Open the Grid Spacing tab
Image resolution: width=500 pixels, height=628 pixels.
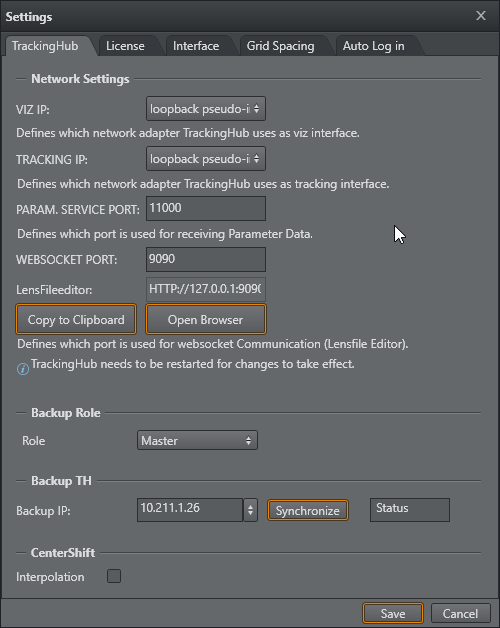click(280, 46)
